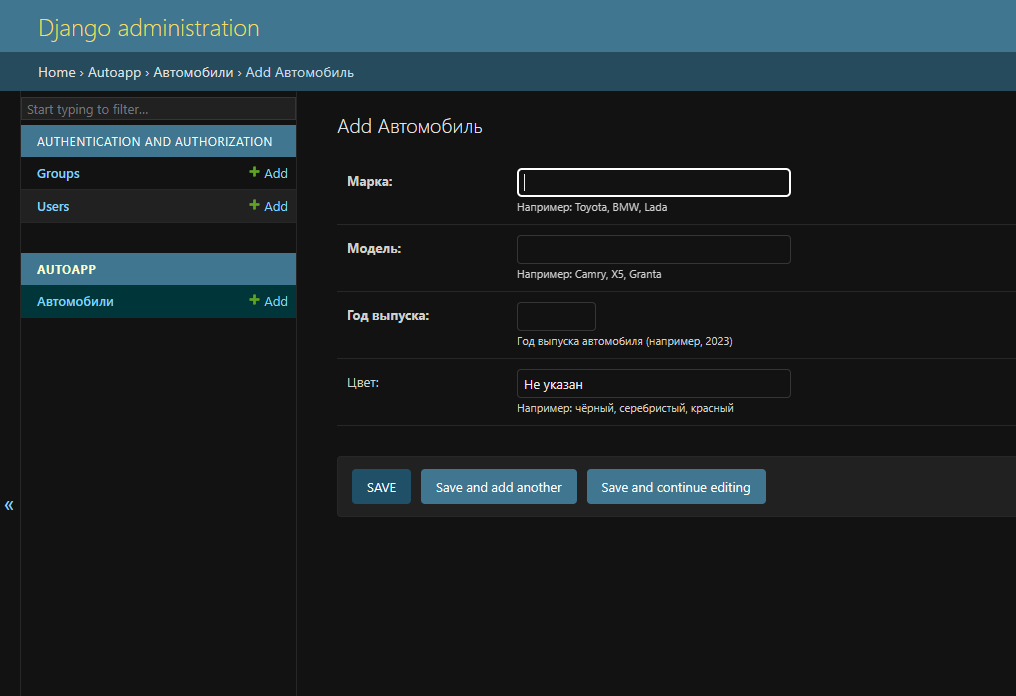Click into the Модель text field
1016x696 pixels.
point(653,250)
